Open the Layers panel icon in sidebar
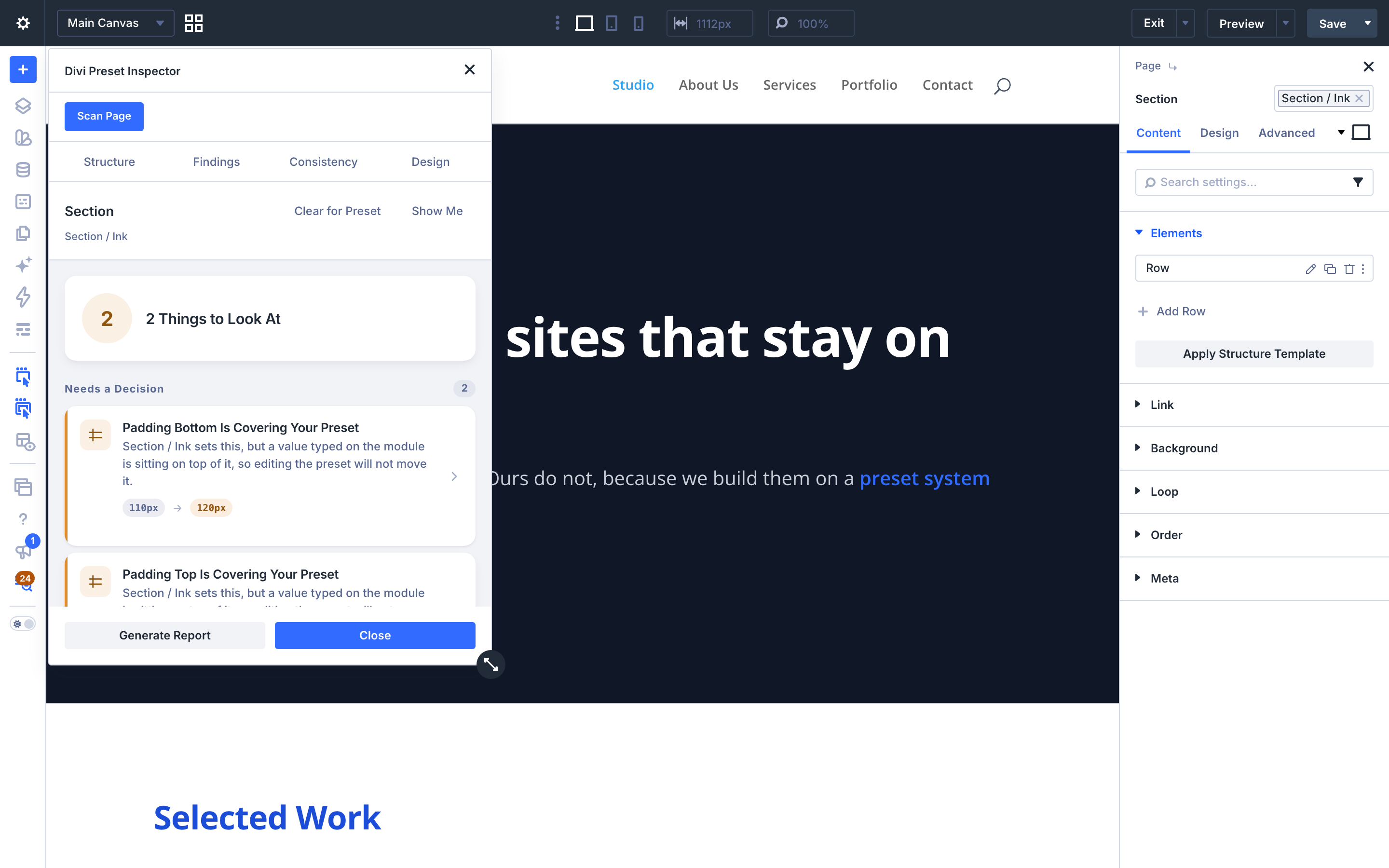Screen dimensions: 1389x868 (23, 106)
